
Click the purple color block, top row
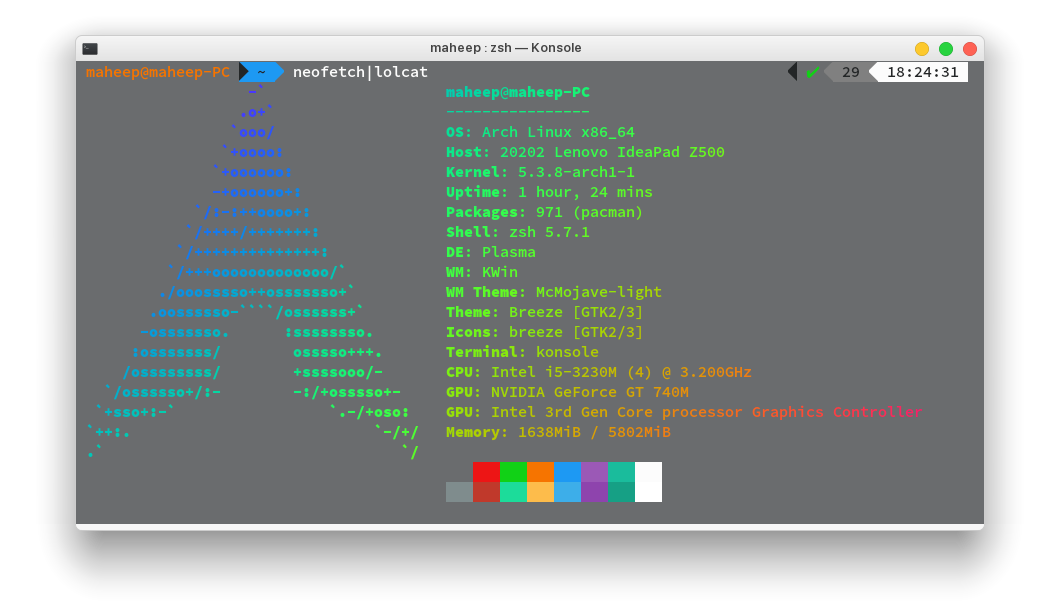coord(594,472)
